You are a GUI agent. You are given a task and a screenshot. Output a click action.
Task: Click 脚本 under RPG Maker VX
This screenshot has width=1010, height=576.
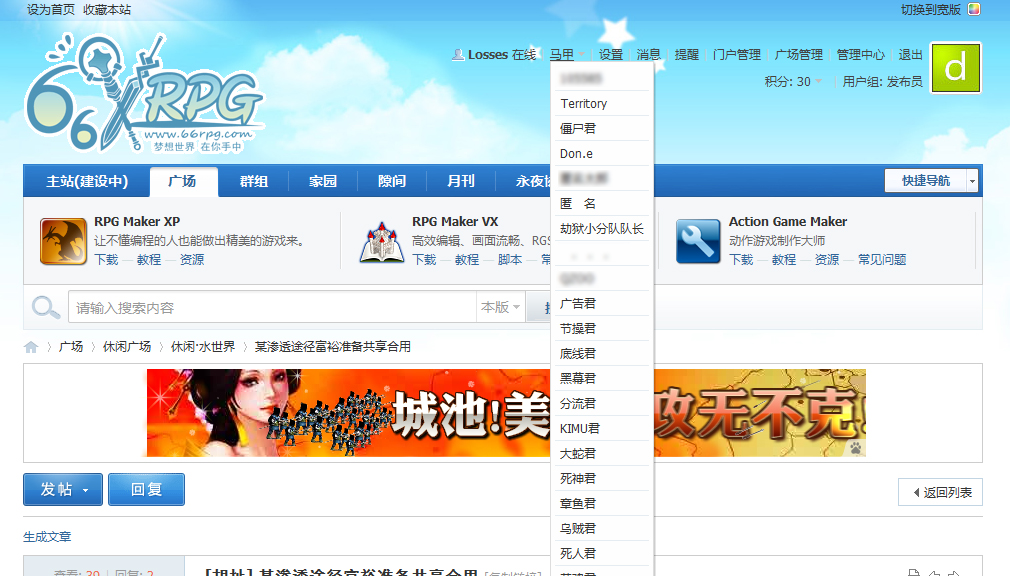(x=510, y=260)
